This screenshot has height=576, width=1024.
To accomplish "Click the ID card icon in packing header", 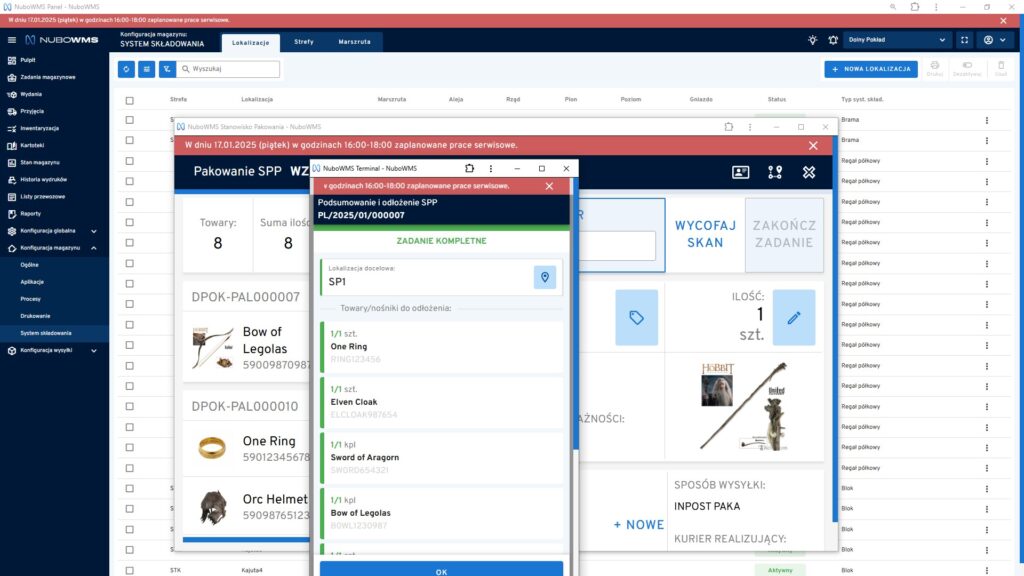I will (x=740, y=172).
